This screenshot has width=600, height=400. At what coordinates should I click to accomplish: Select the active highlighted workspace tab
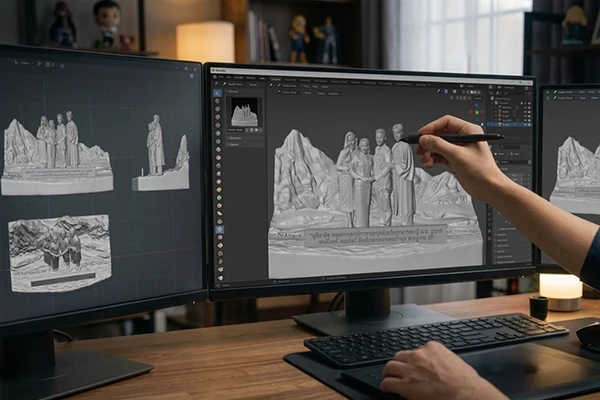tap(276, 79)
